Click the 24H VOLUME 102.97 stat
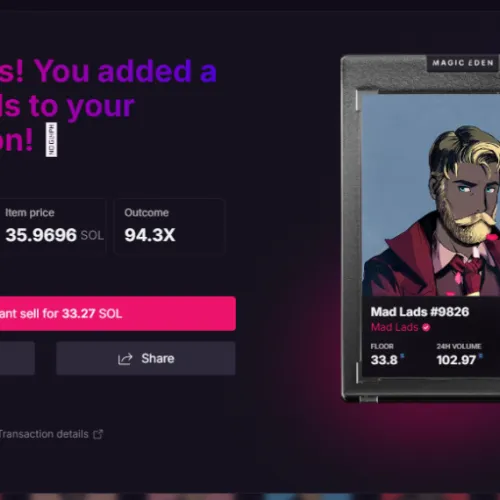The width and height of the screenshot is (500, 500). click(x=459, y=355)
